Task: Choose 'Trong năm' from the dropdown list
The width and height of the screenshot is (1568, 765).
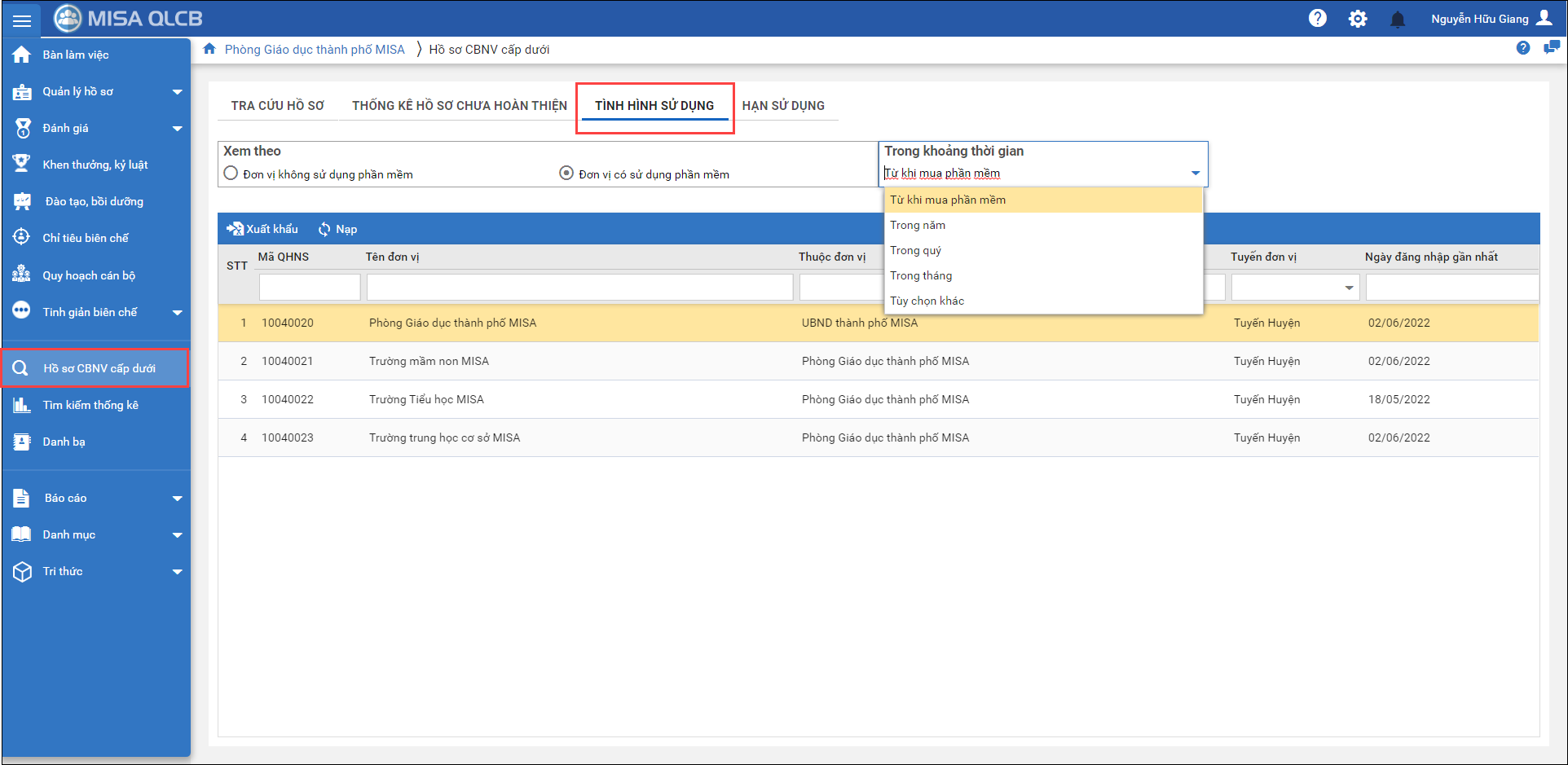Action: [918, 225]
